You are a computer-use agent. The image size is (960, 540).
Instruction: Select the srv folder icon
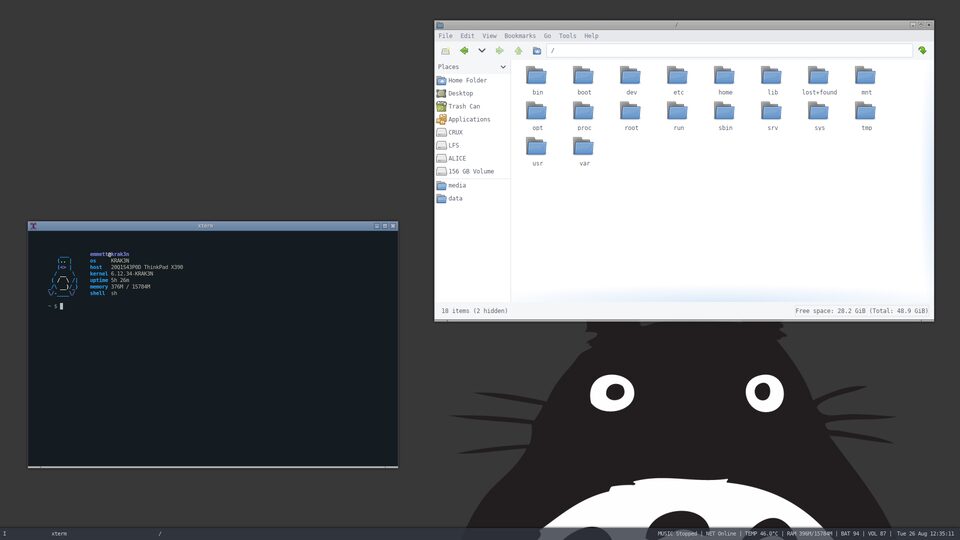[771, 111]
